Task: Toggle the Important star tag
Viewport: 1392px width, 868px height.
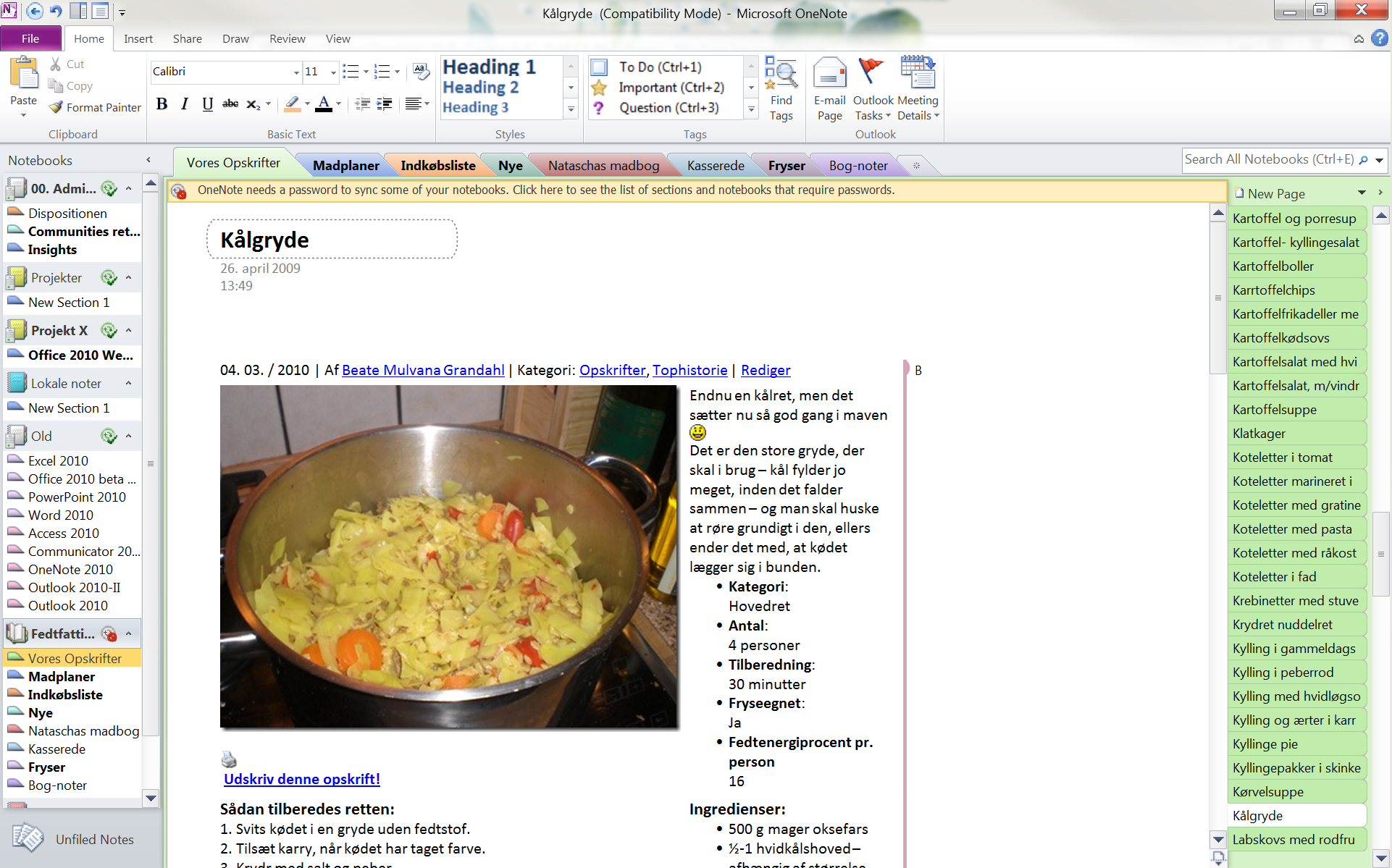Action: (600, 88)
